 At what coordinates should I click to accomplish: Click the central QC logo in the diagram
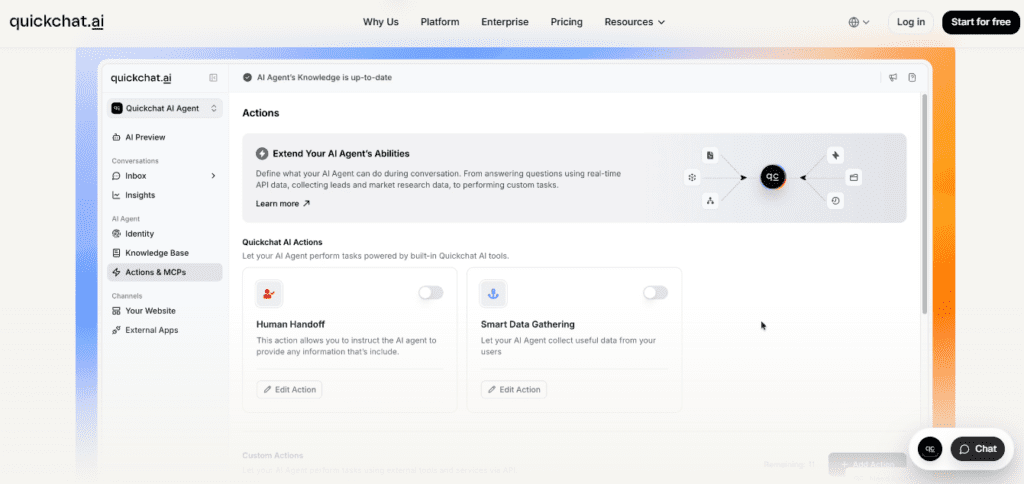[773, 177]
